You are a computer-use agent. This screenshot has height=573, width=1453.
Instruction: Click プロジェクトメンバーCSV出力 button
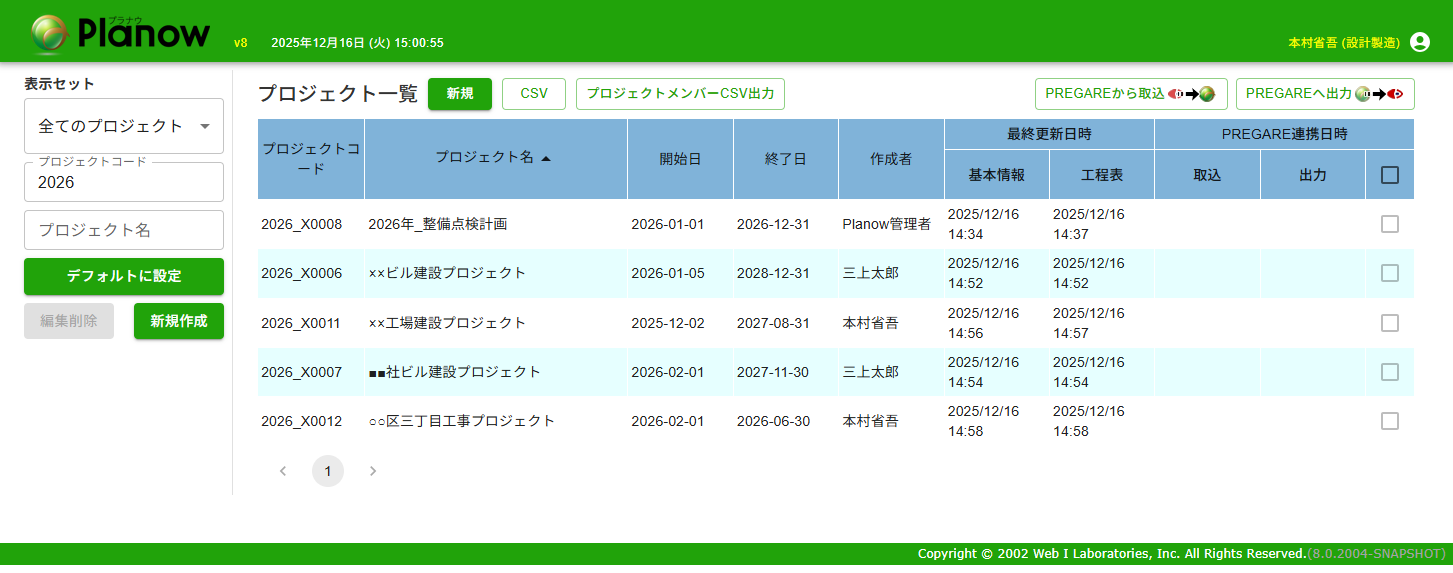[680, 94]
